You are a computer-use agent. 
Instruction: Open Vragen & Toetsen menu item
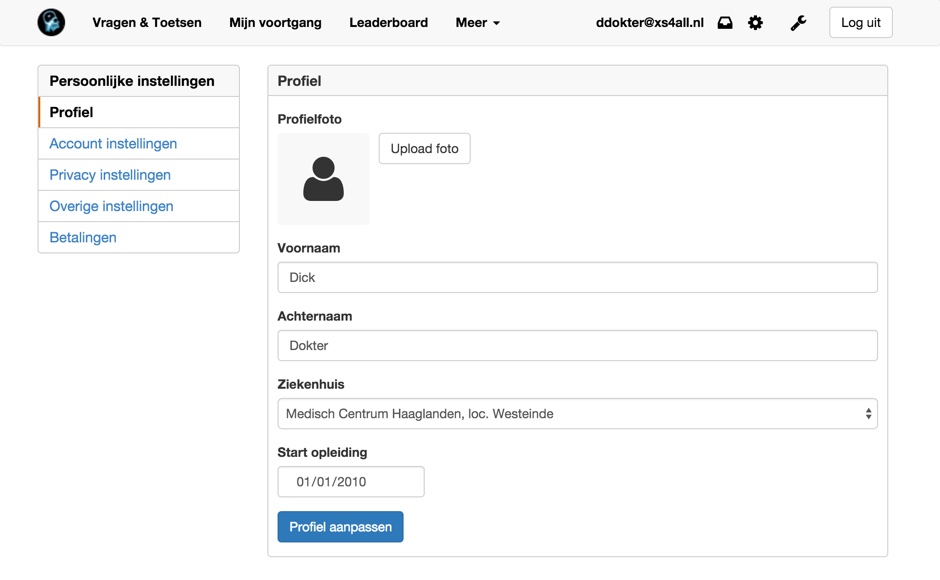pos(147,23)
